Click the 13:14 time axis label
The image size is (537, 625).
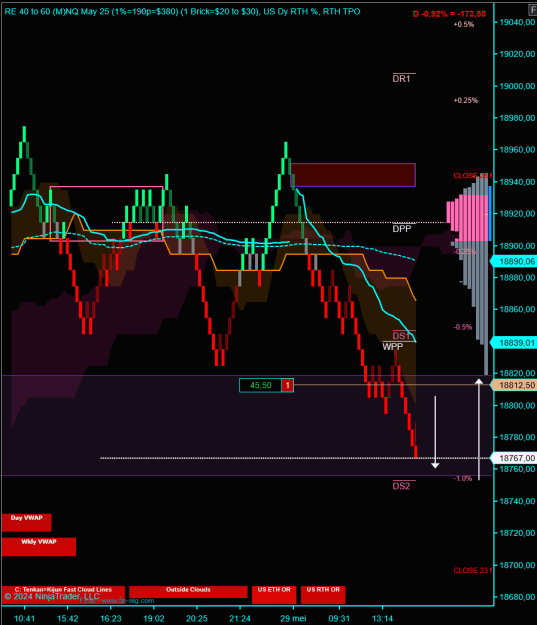pos(382,618)
